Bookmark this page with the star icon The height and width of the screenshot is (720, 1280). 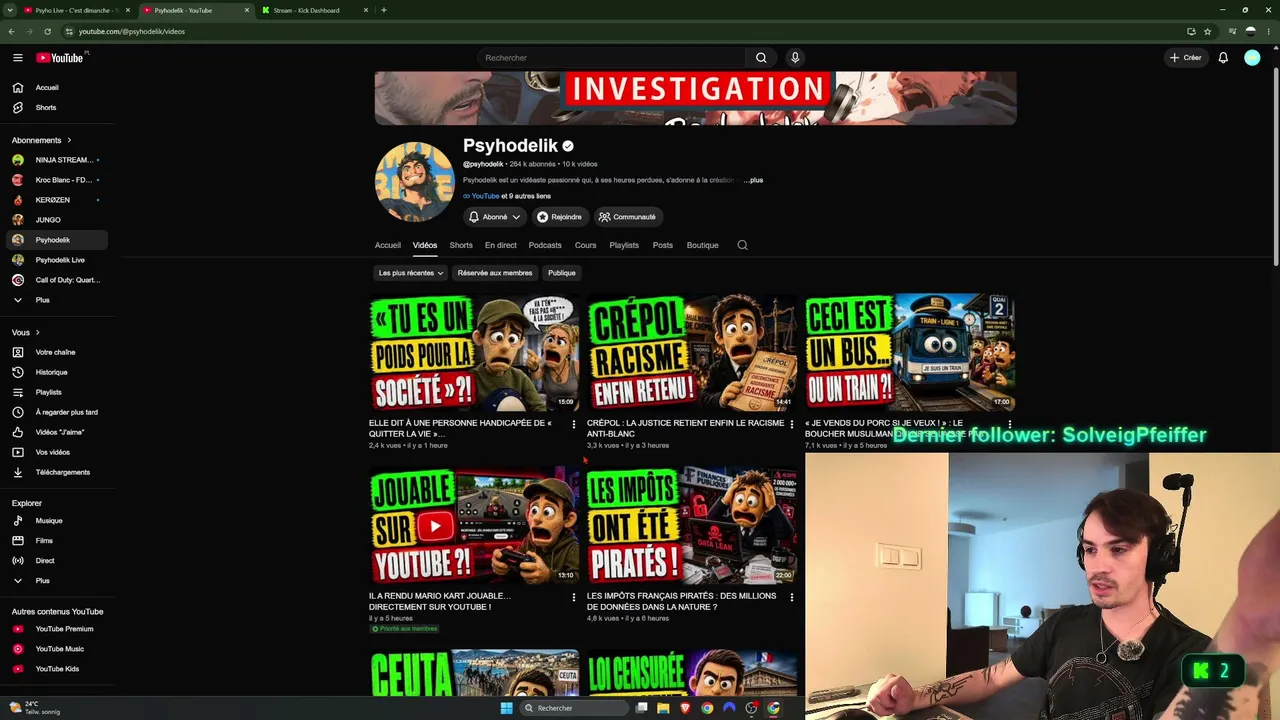pos(1207,31)
